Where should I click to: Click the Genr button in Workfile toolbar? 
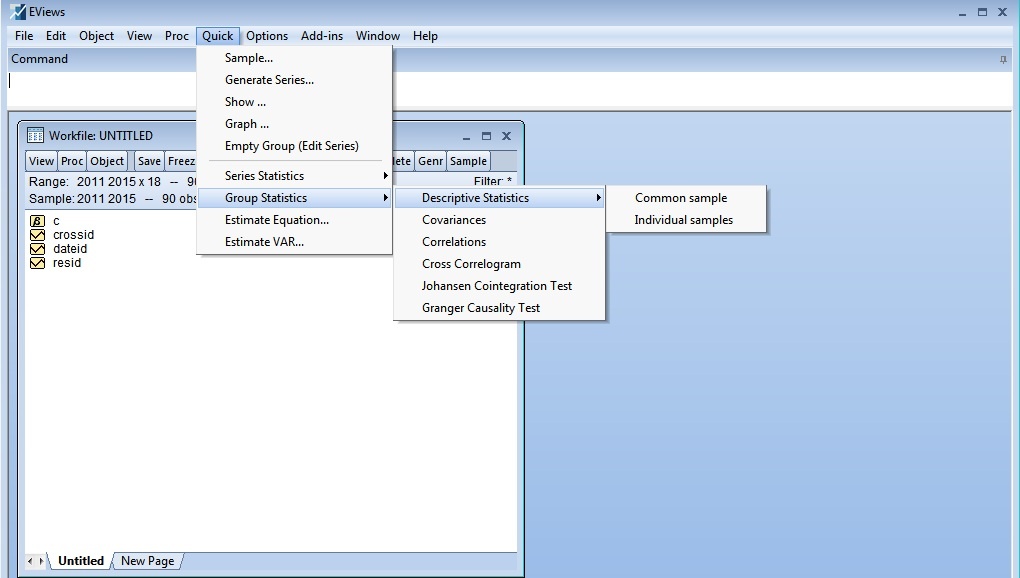[x=431, y=161]
